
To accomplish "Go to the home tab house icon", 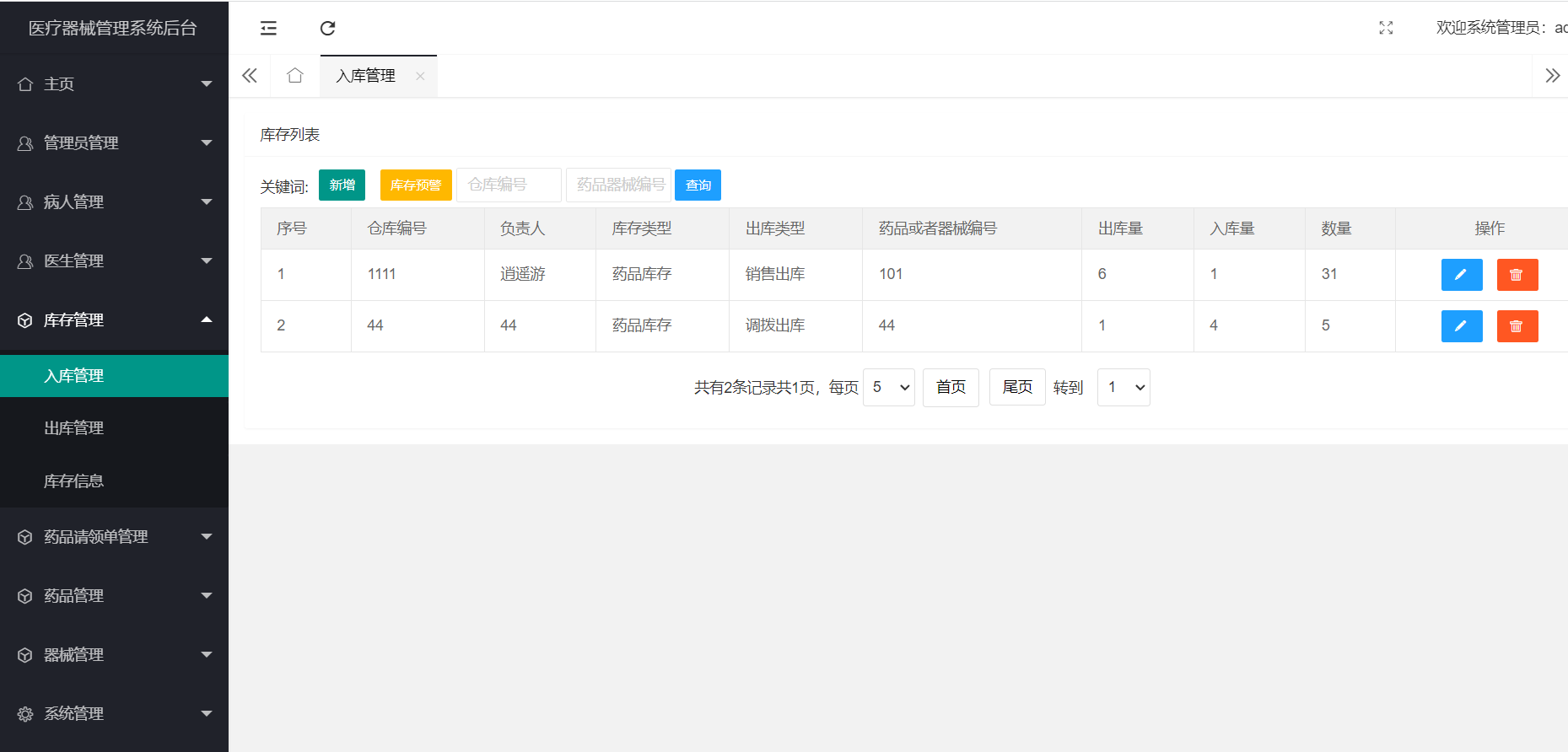I will (294, 76).
